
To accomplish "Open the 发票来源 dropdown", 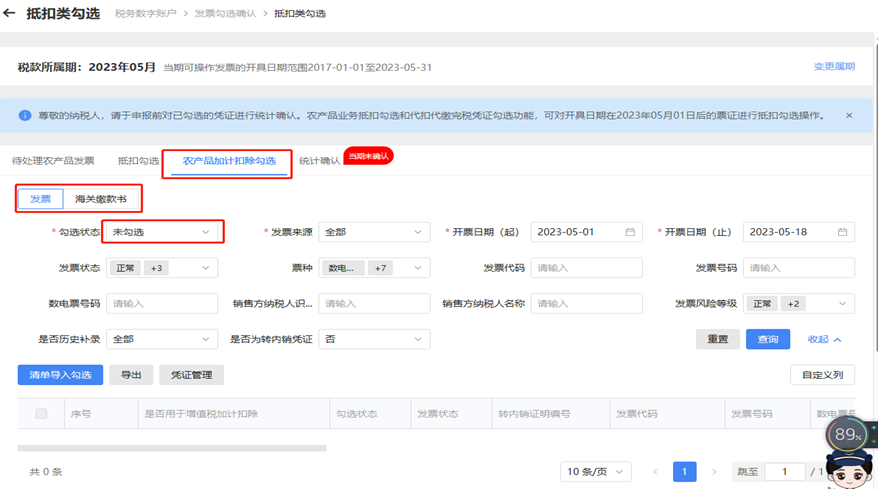I will point(374,232).
